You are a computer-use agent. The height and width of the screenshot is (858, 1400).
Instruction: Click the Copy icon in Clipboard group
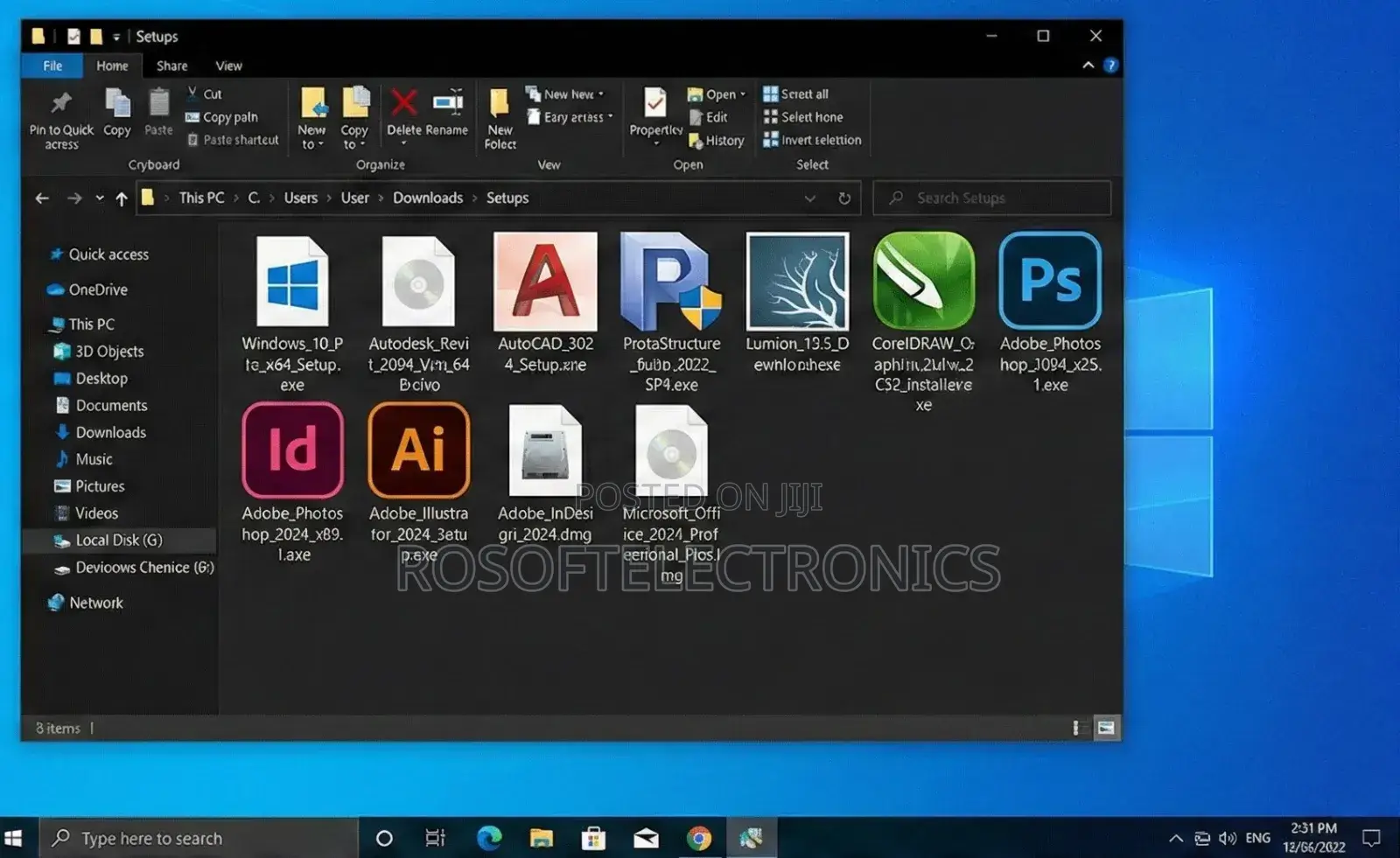[117, 103]
